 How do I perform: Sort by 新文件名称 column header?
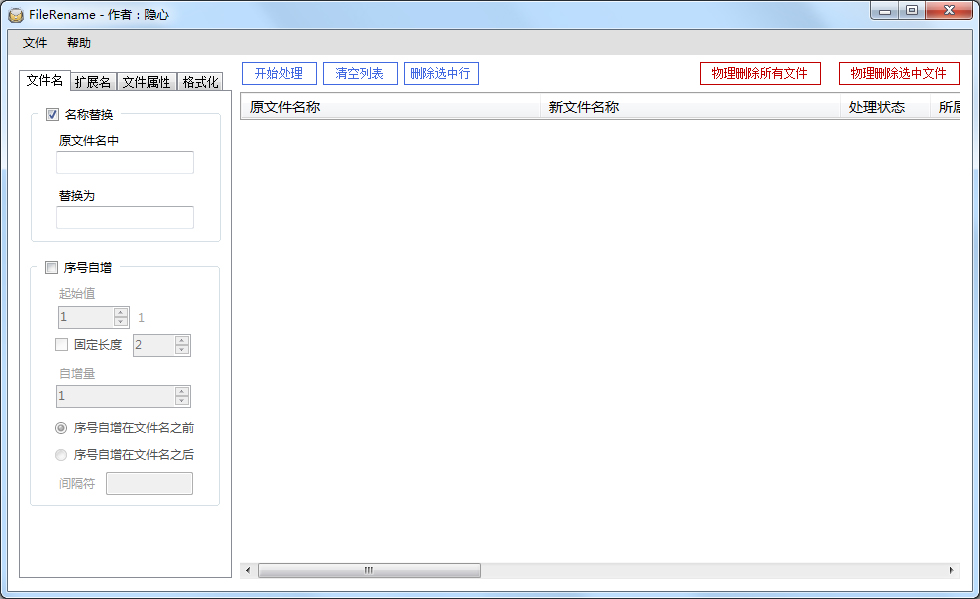[691, 107]
